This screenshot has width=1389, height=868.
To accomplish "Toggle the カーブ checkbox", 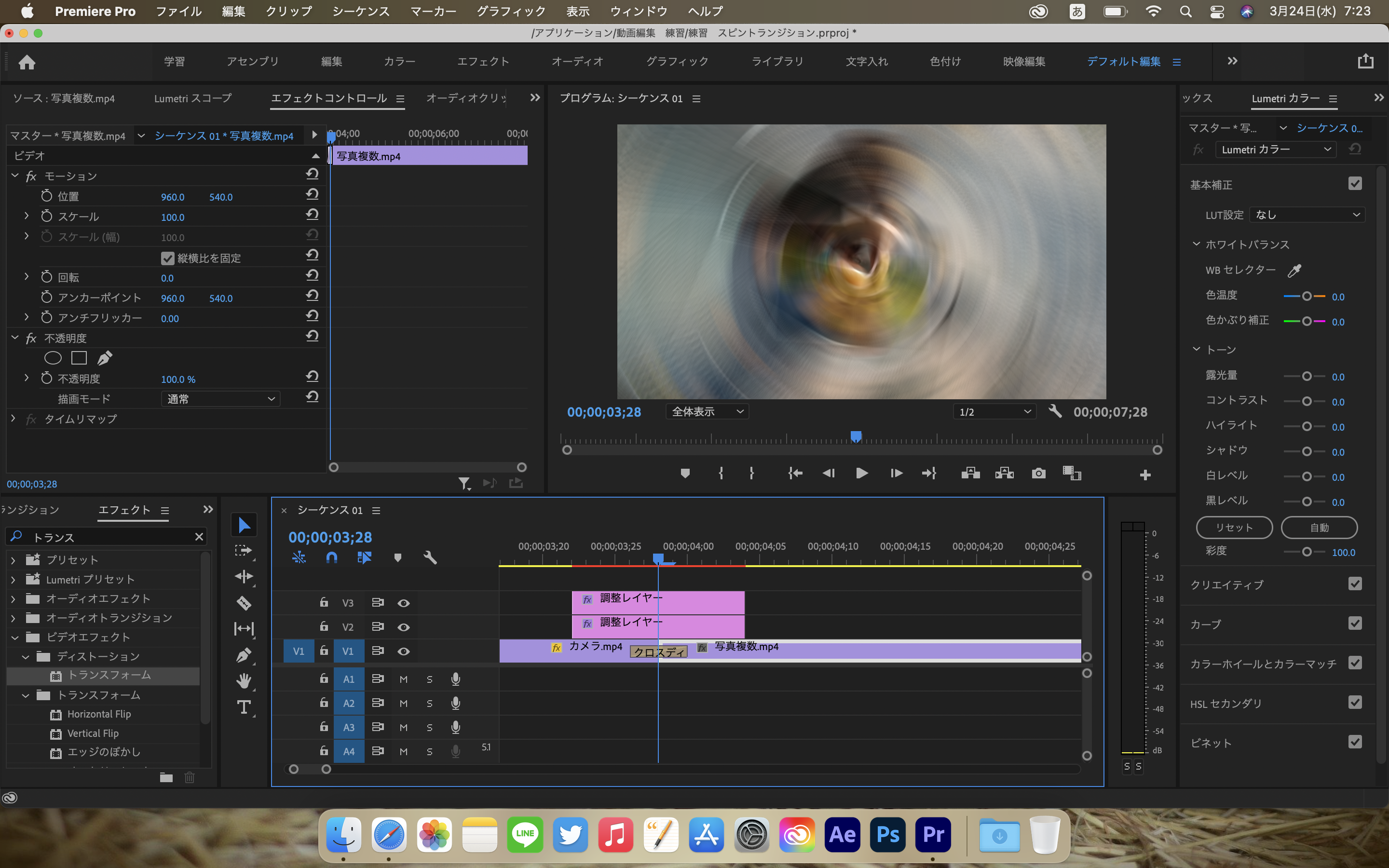I will pos(1355,624).
